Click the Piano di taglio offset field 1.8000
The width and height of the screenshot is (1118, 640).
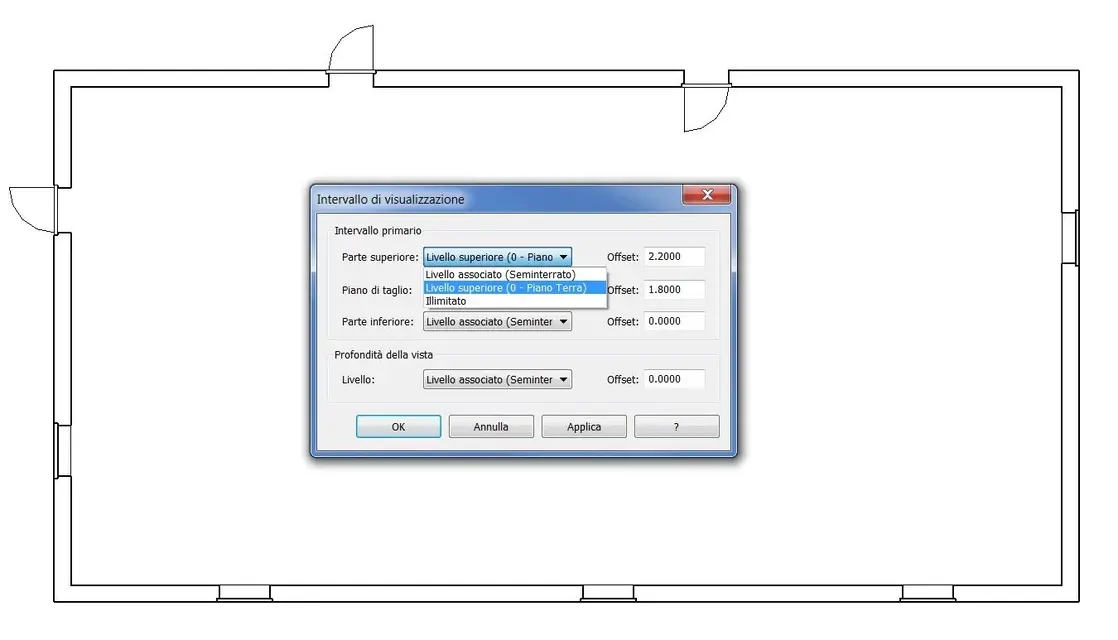[x=674, y=289]
